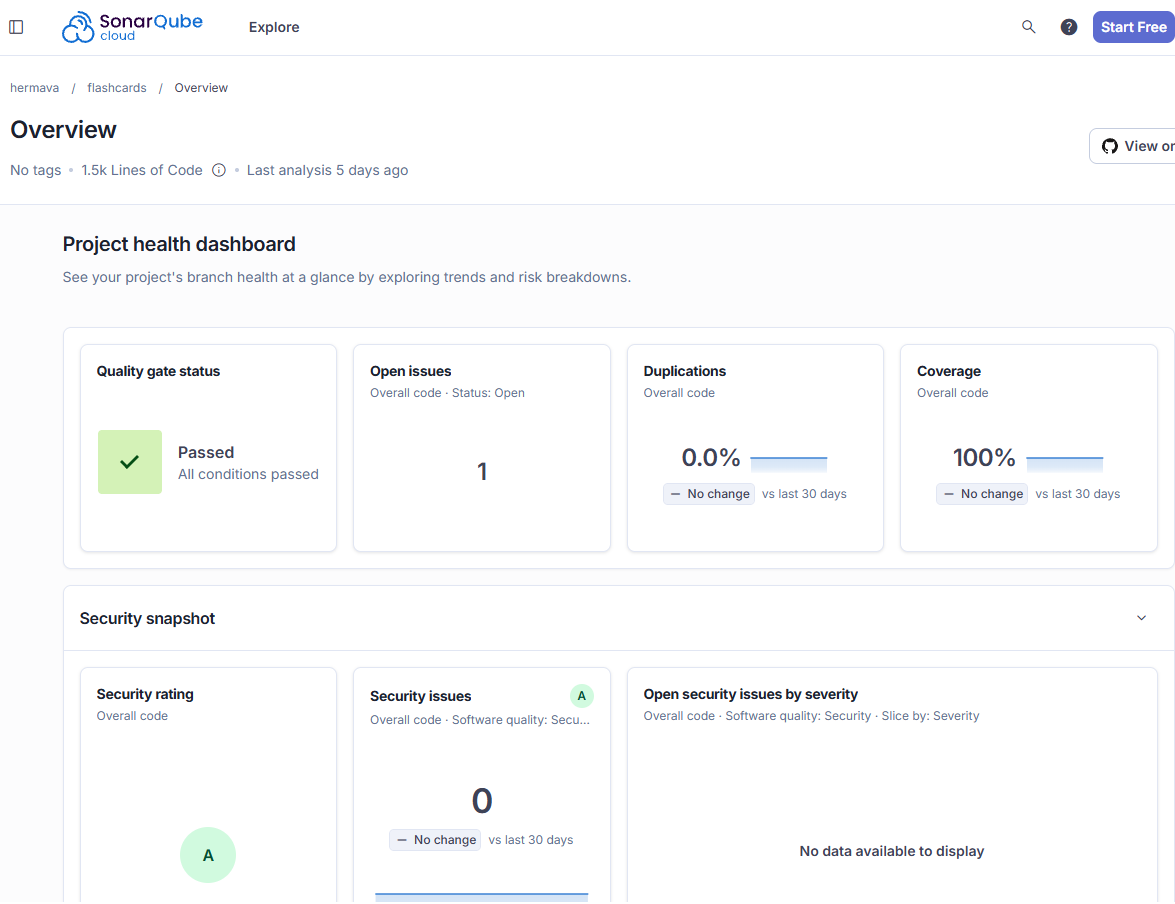
Task: Click the Lines of Code info icon
Action: tap(219, 170)
